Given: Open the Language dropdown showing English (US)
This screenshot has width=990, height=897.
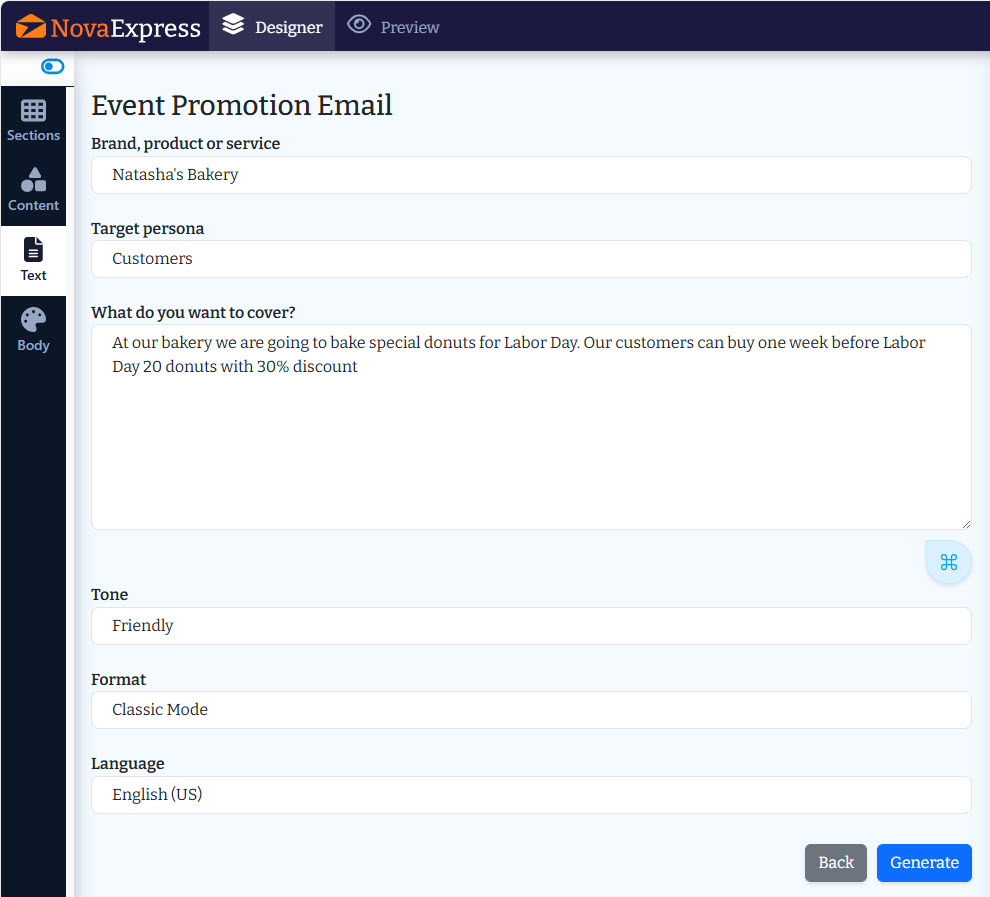Looking at the screenshot, I should click(x=531, y=794).
